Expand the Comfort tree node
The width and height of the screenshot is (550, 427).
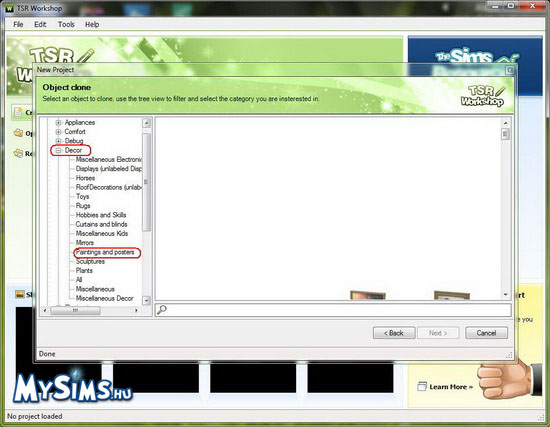(59, 132)
